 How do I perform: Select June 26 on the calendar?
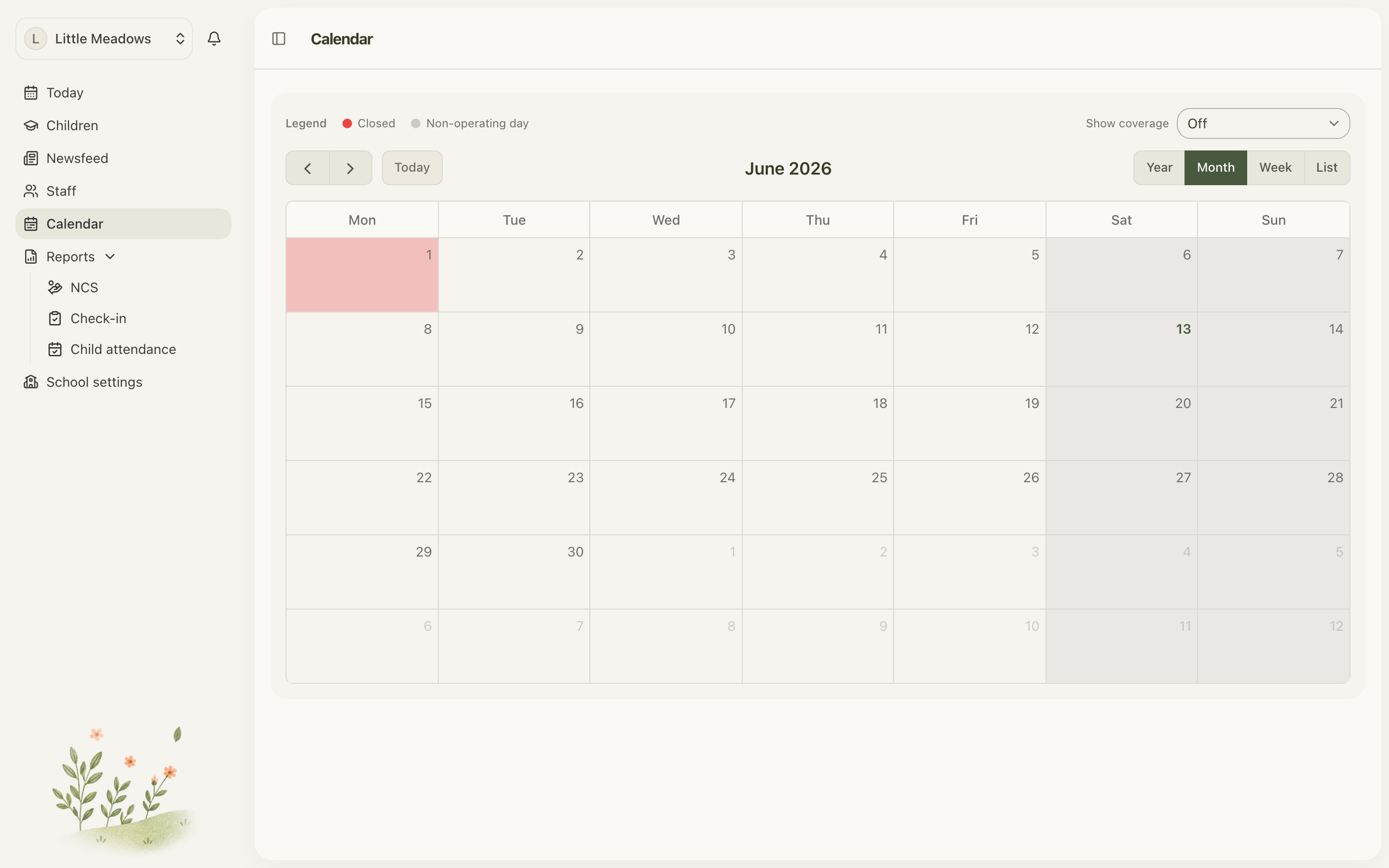[970, 497]
